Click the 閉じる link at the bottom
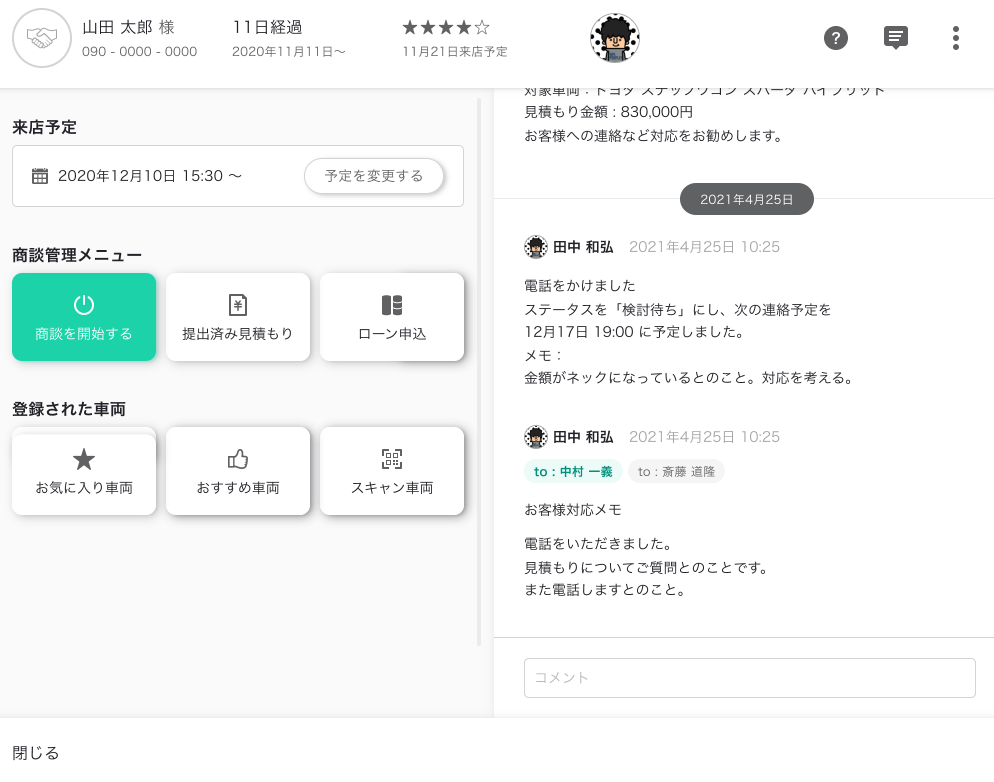994x782 pixels. tap(35, 752)
